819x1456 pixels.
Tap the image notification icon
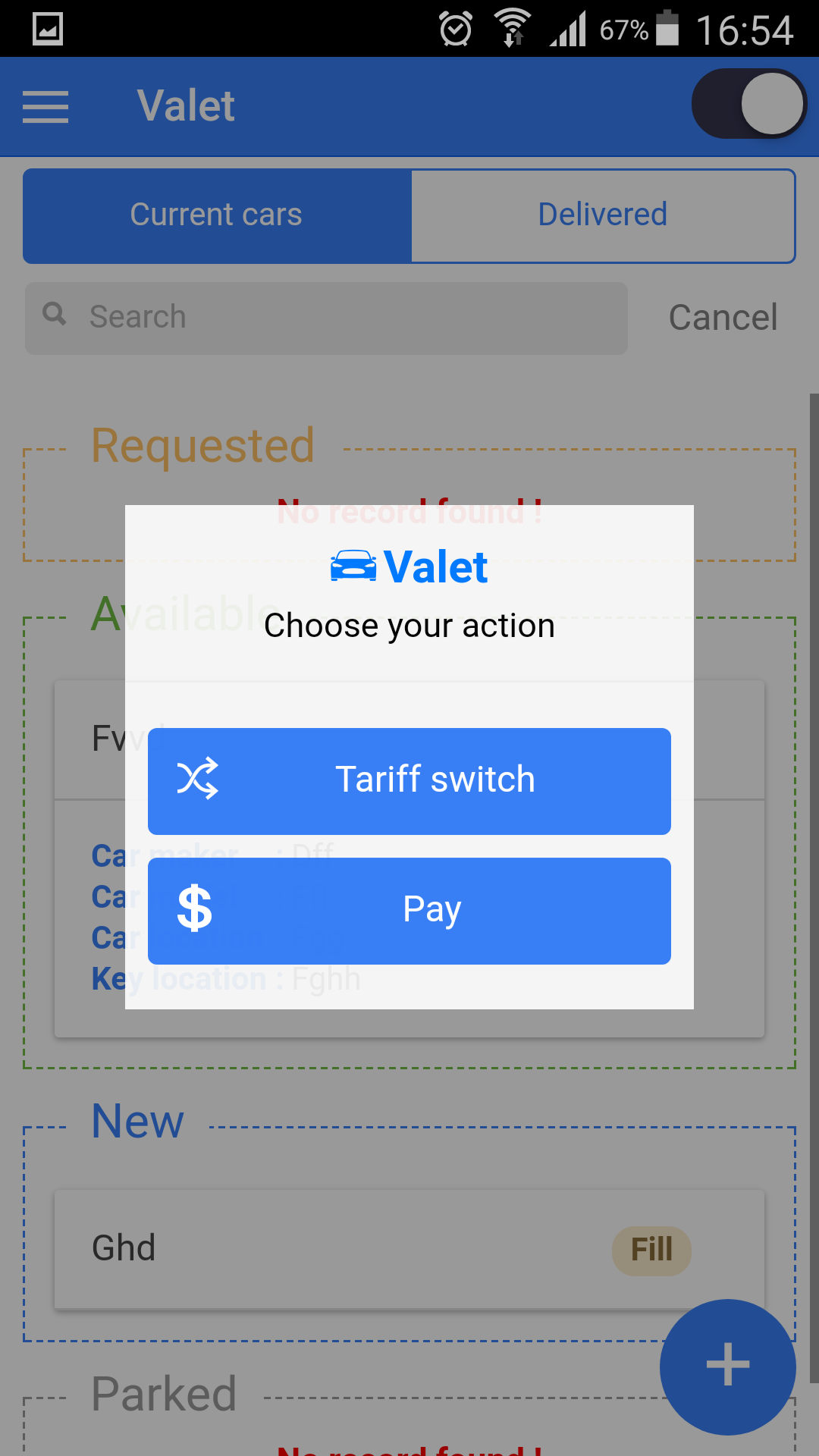[x=48, y=30]
